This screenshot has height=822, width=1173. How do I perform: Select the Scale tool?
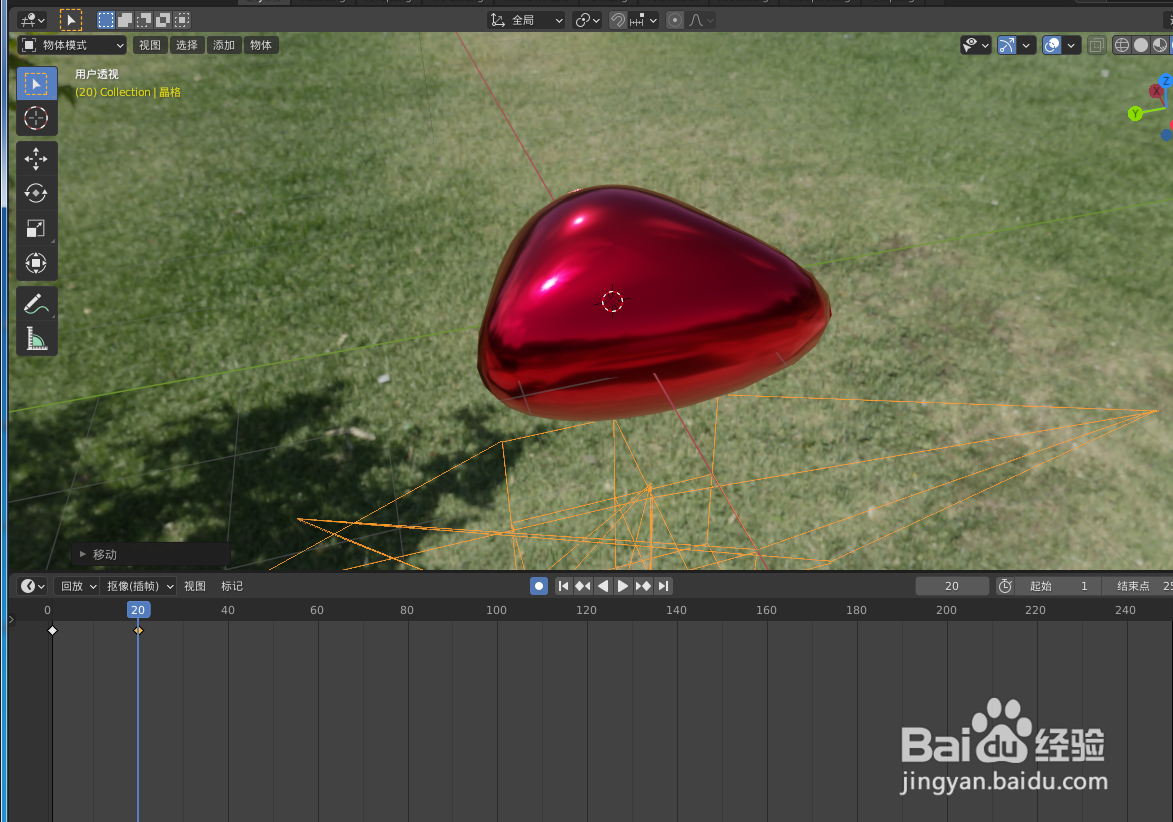(x=36, y=228)
